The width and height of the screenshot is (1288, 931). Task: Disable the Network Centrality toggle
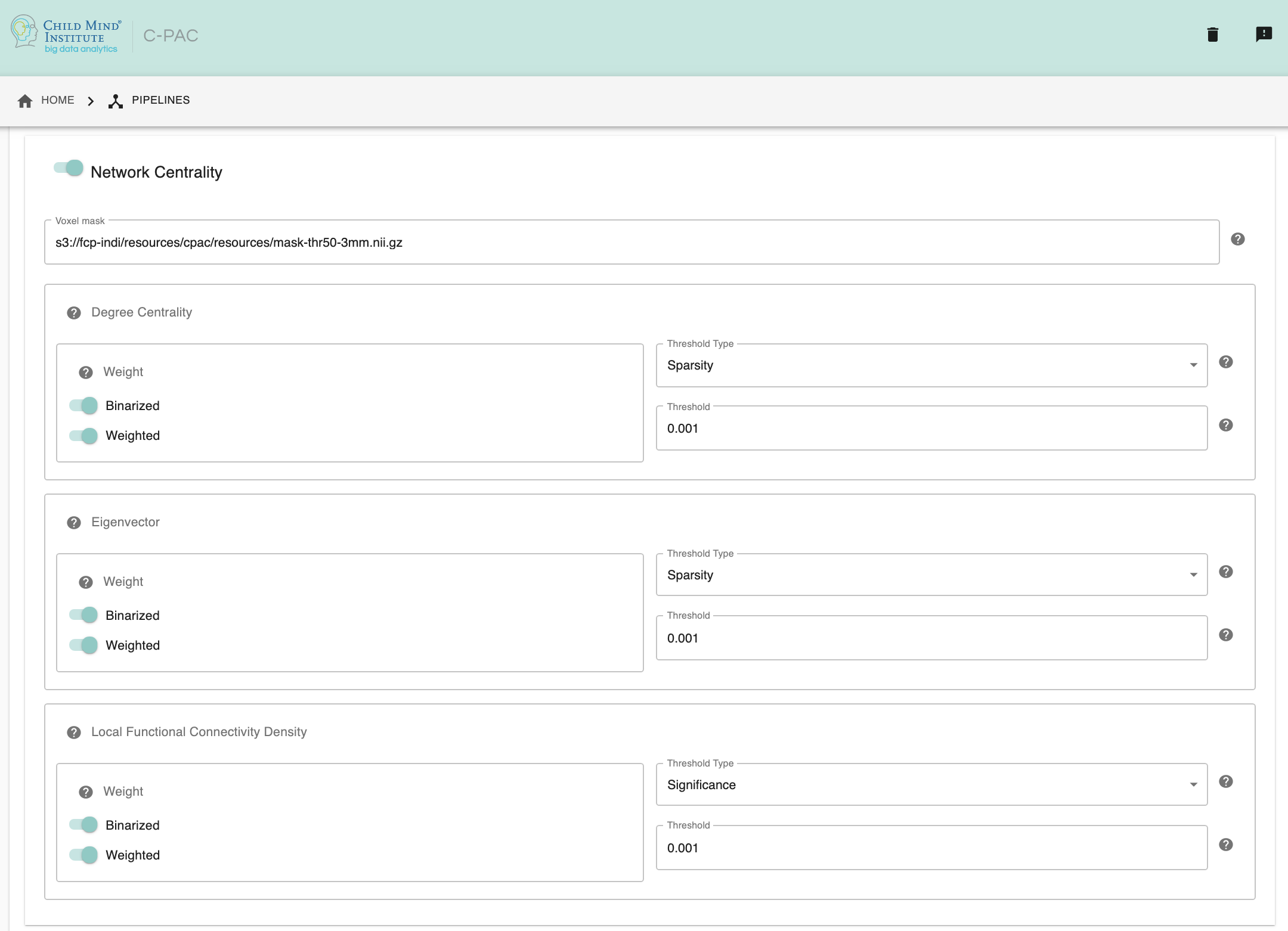pyautogui.click(x=67, y=168)
